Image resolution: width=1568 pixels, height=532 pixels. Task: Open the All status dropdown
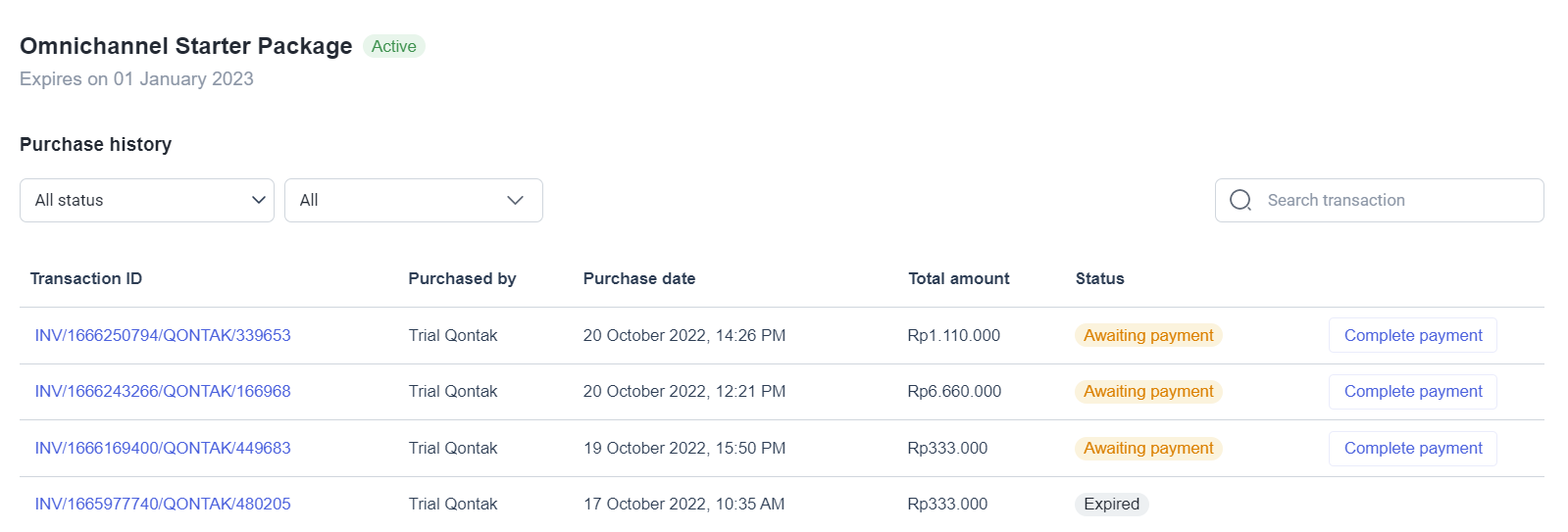click(147, 200)
